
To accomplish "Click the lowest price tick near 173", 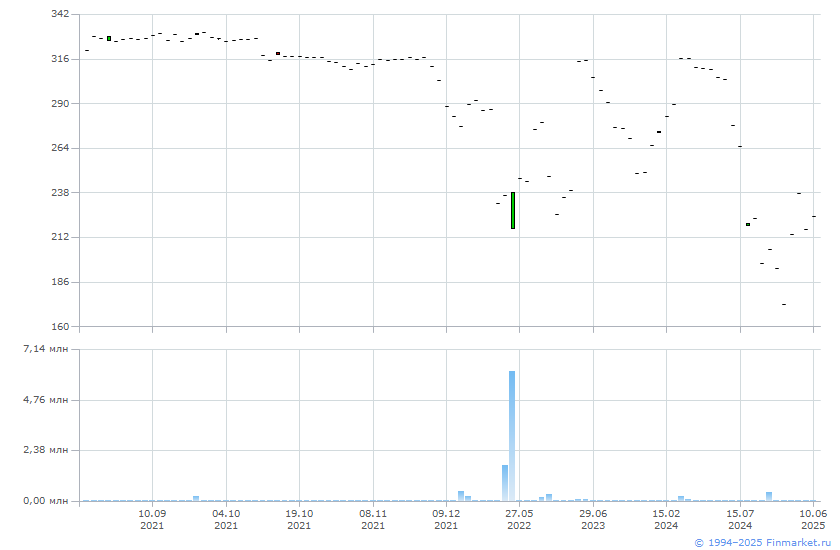I will [784, 304].
